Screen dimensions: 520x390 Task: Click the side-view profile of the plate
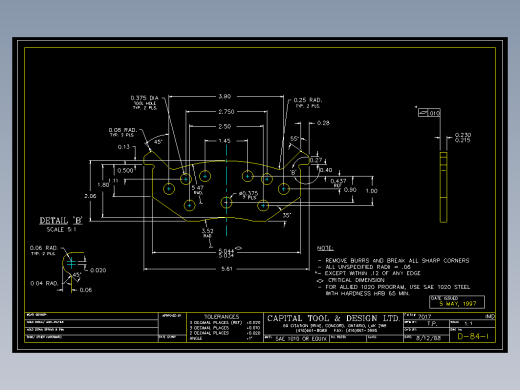pyautogui.click(x=443, y=187)
